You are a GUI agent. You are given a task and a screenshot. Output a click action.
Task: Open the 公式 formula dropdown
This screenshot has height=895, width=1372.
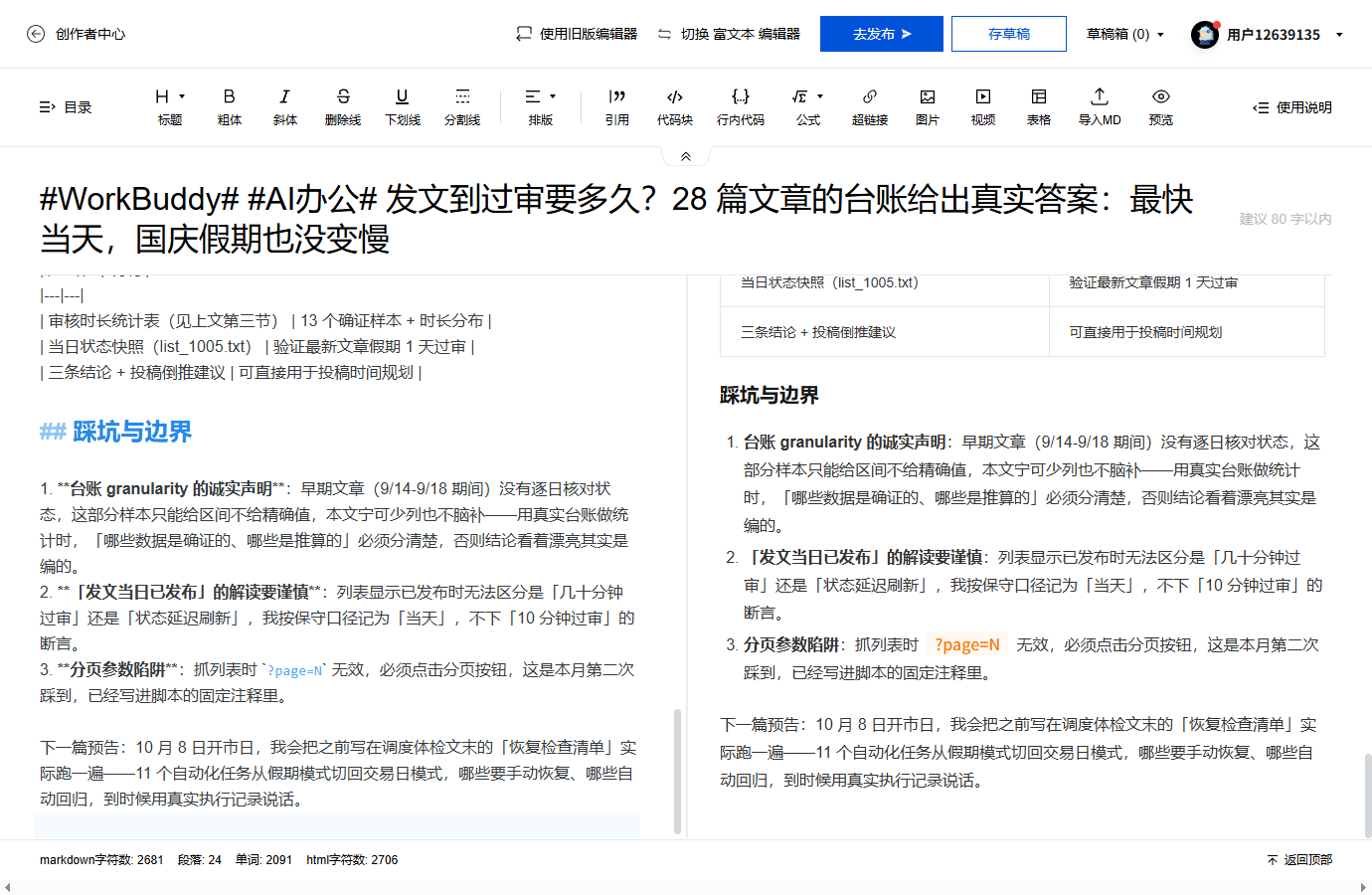coord(808,106)
